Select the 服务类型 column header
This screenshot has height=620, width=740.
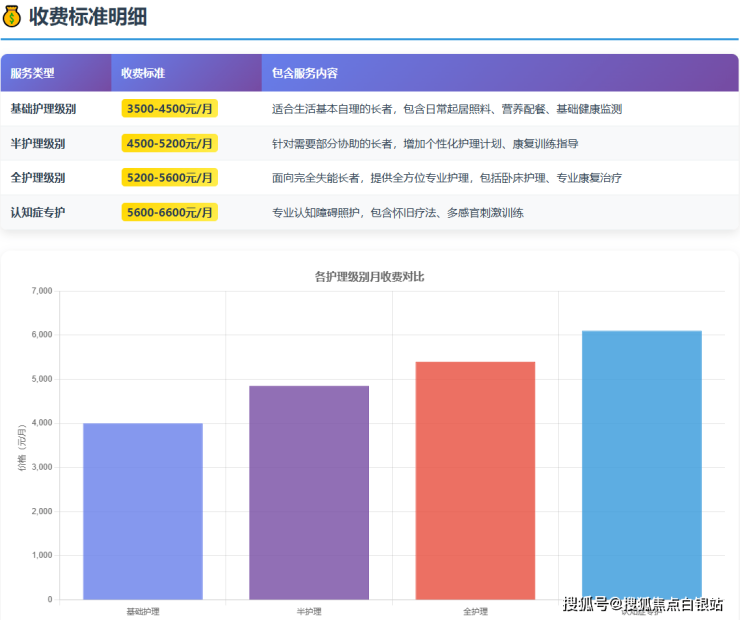click(x=32, y=74)
